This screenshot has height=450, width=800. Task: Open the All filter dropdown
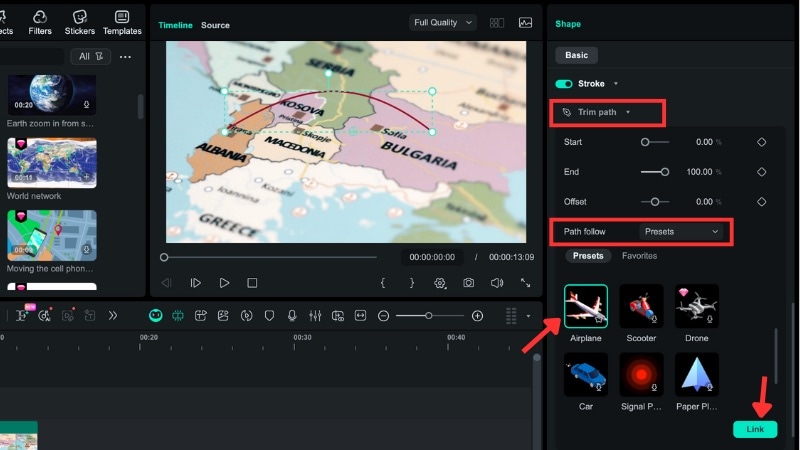click(x=91, y=57)
